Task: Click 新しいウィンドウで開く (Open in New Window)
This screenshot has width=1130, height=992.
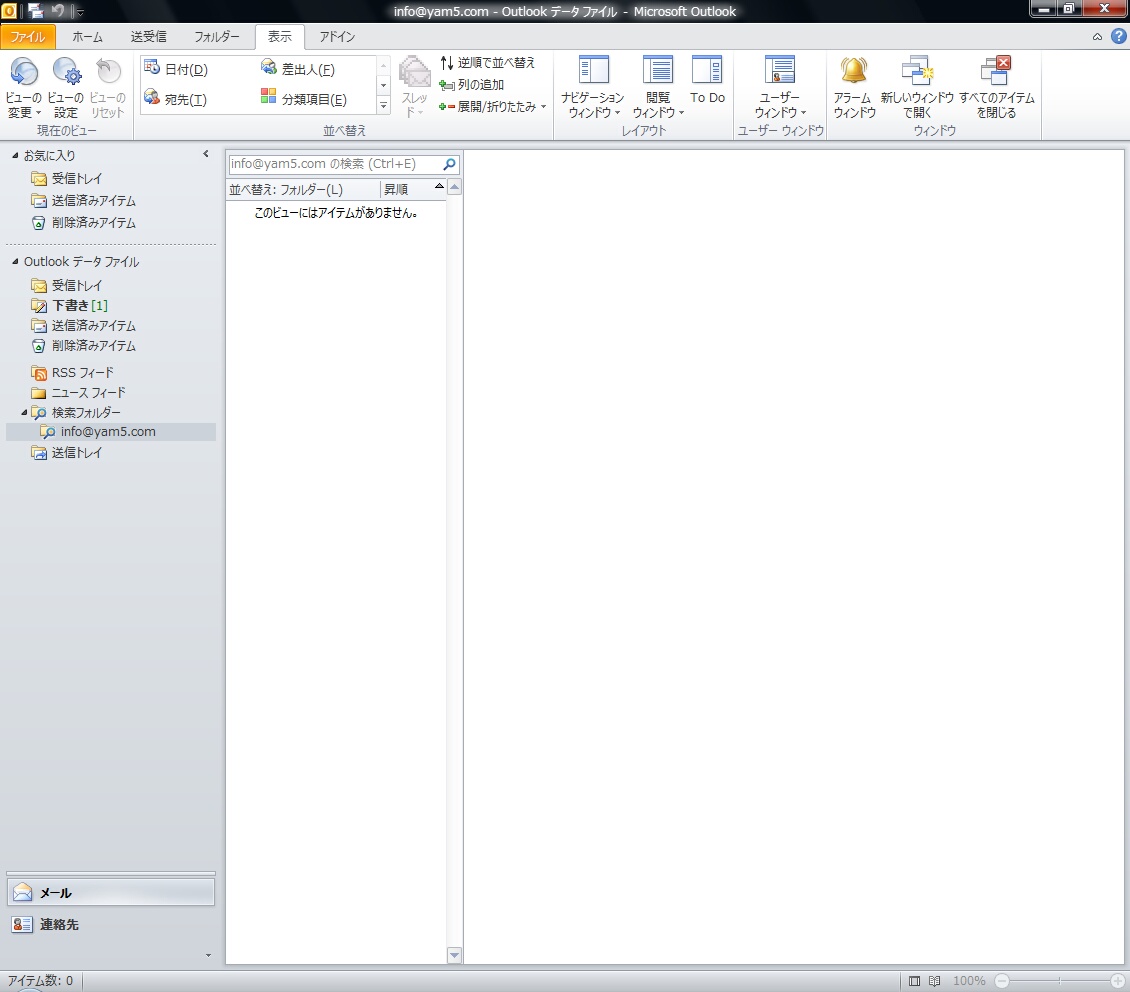Action: point(917,87)
